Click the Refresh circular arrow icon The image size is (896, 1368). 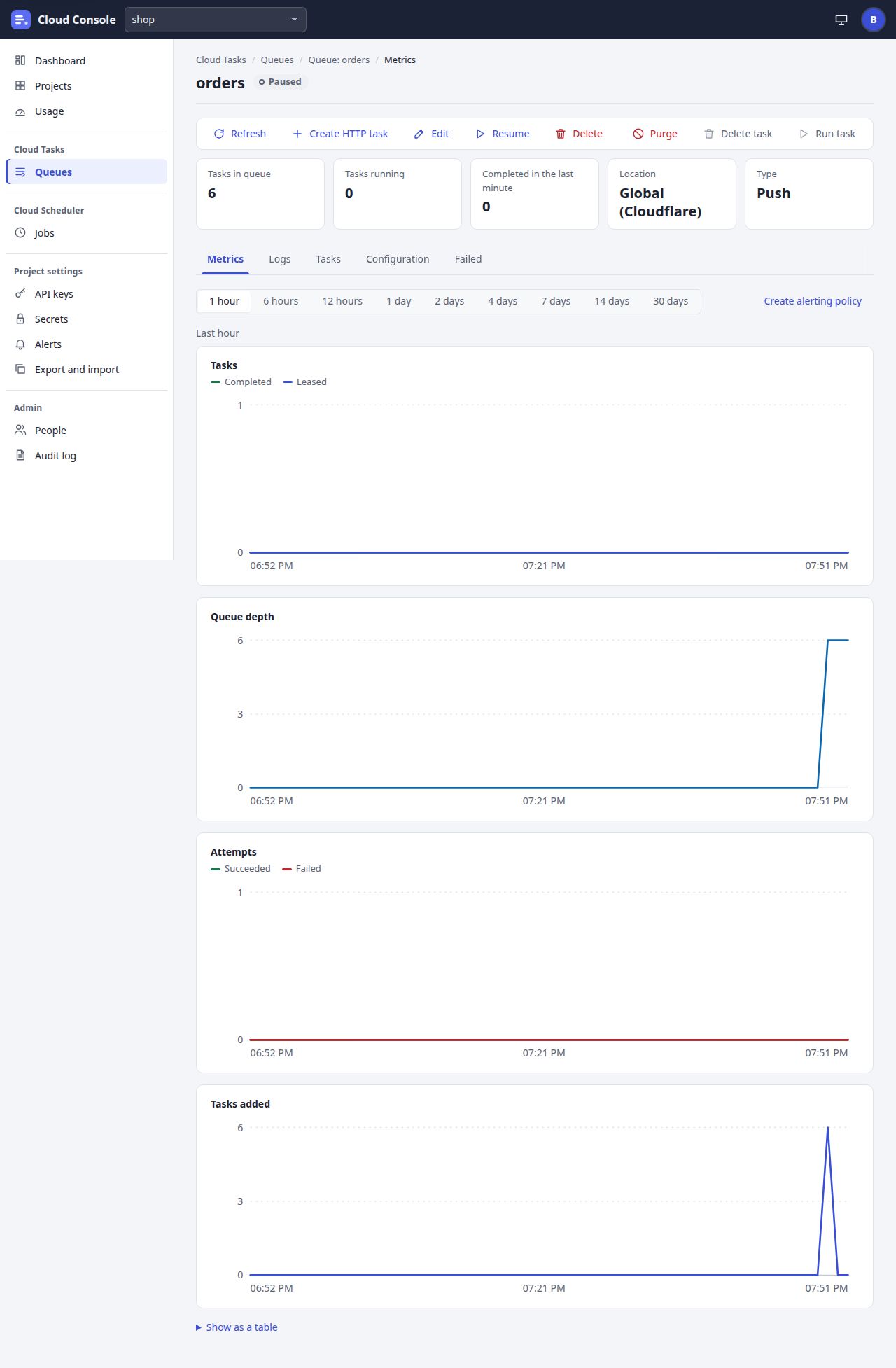pos(219,134)
